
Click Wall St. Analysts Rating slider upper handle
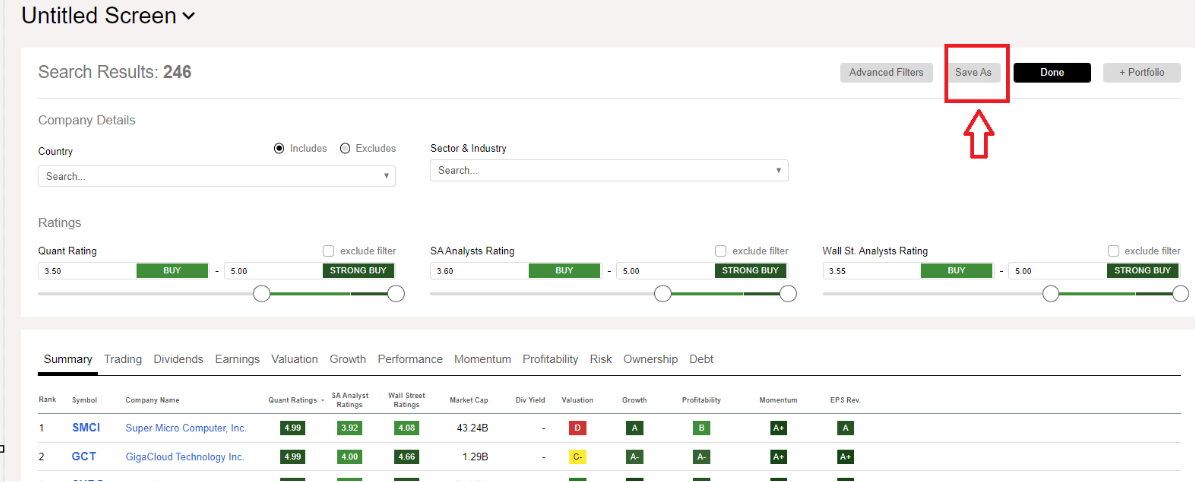click(1181, 294)
